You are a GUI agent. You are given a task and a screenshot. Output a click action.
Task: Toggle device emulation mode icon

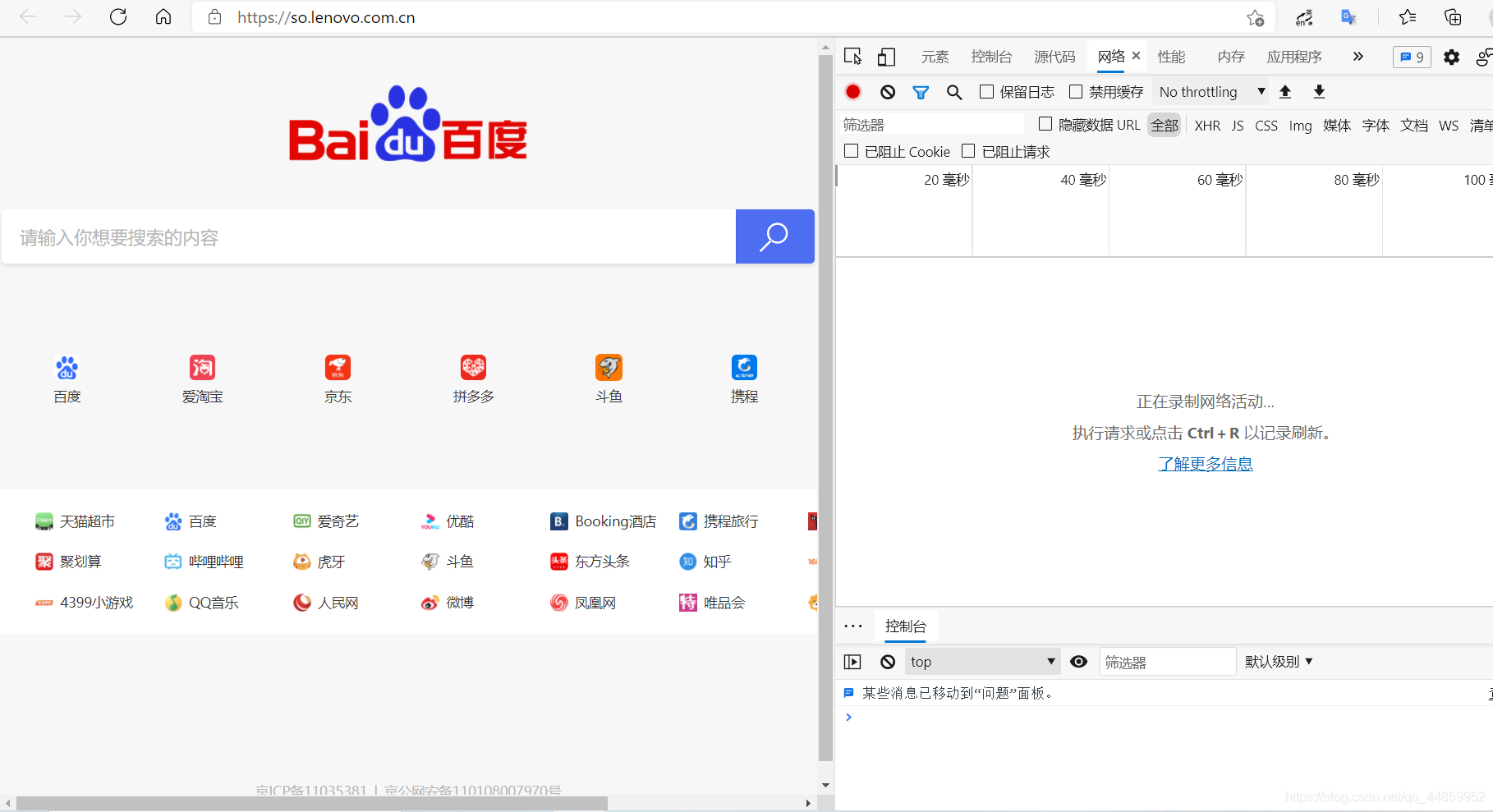886,57
